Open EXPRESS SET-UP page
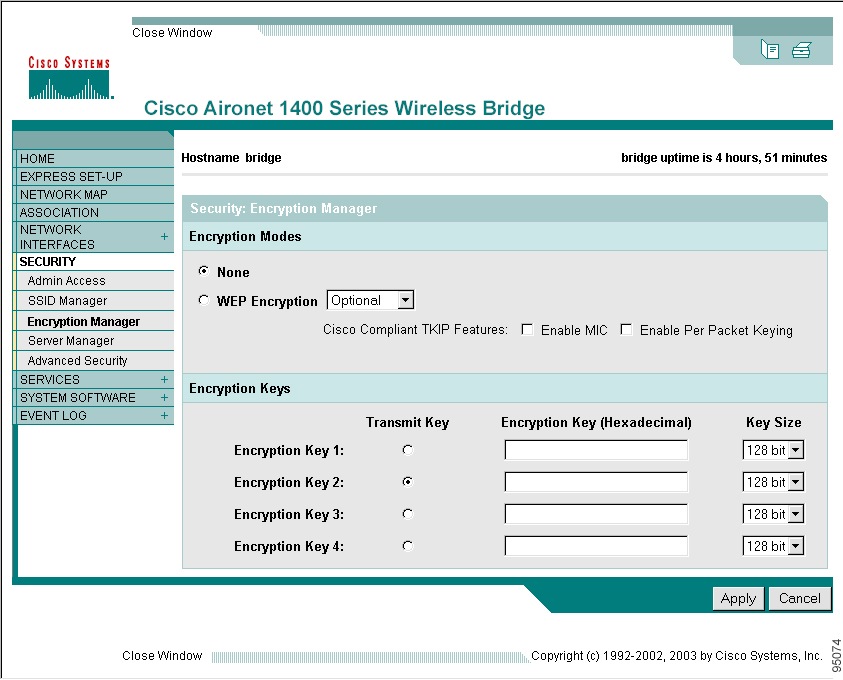This screenshot has width=843, height=680. (94, 176)
